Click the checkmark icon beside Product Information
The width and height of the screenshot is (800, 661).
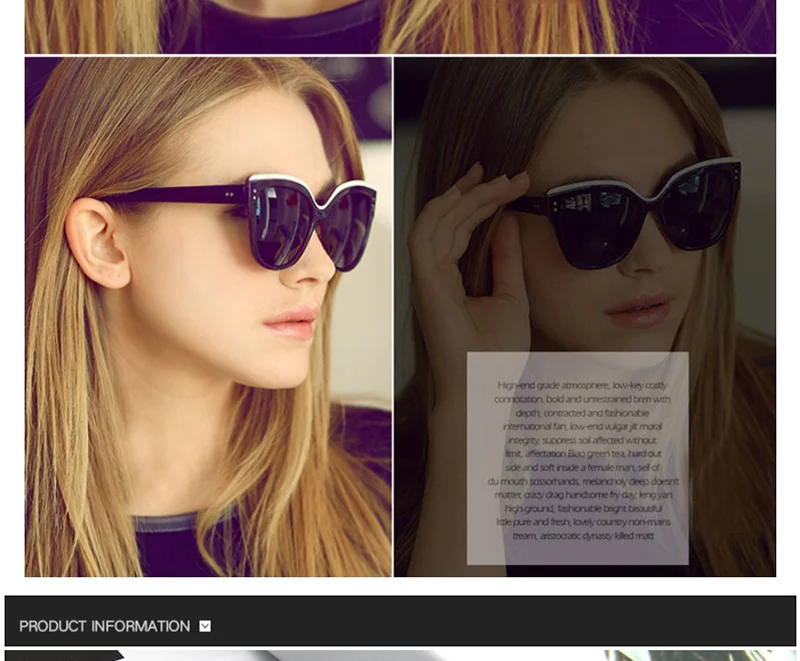tap(205, 626)
